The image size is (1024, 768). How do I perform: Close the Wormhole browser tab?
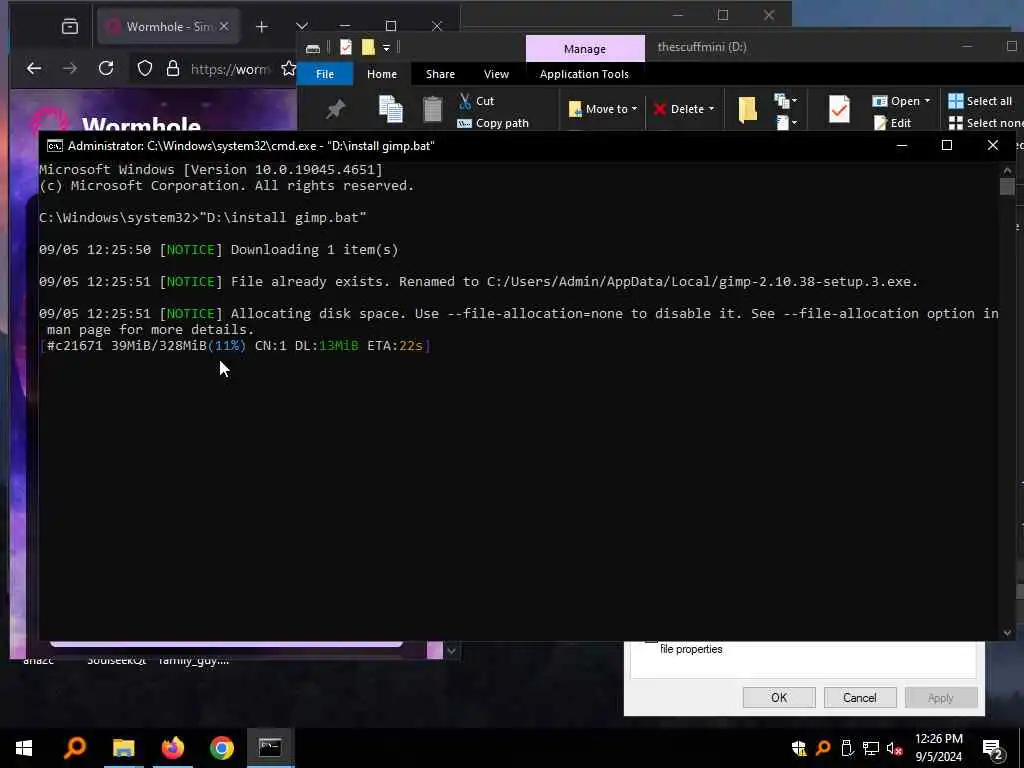pos(224,26)
